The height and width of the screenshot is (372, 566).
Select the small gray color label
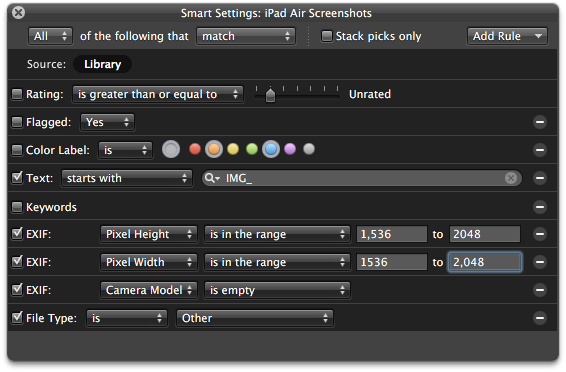[x=309, y=149]
